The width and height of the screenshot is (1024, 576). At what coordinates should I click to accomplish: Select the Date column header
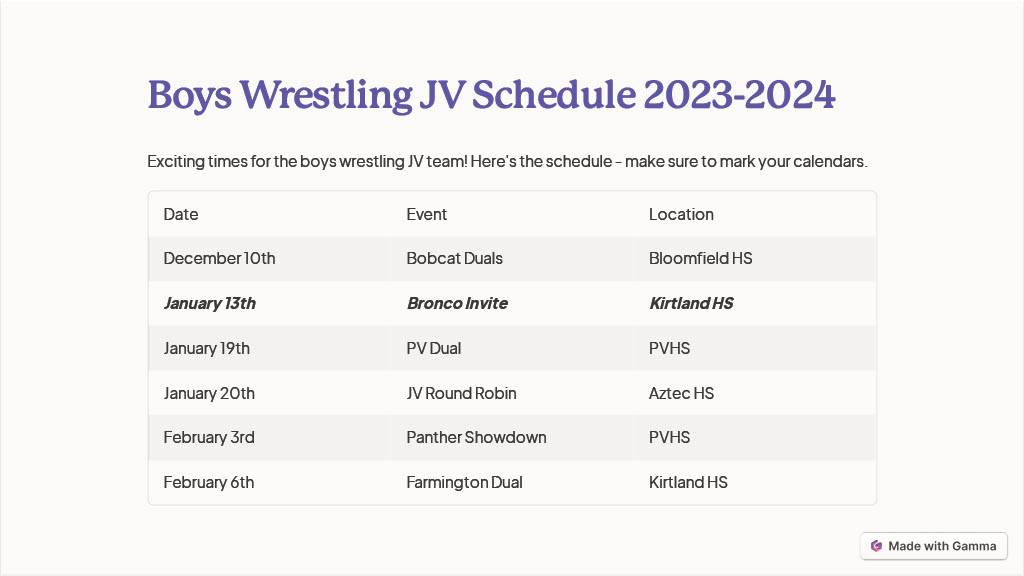pos(181,214)
